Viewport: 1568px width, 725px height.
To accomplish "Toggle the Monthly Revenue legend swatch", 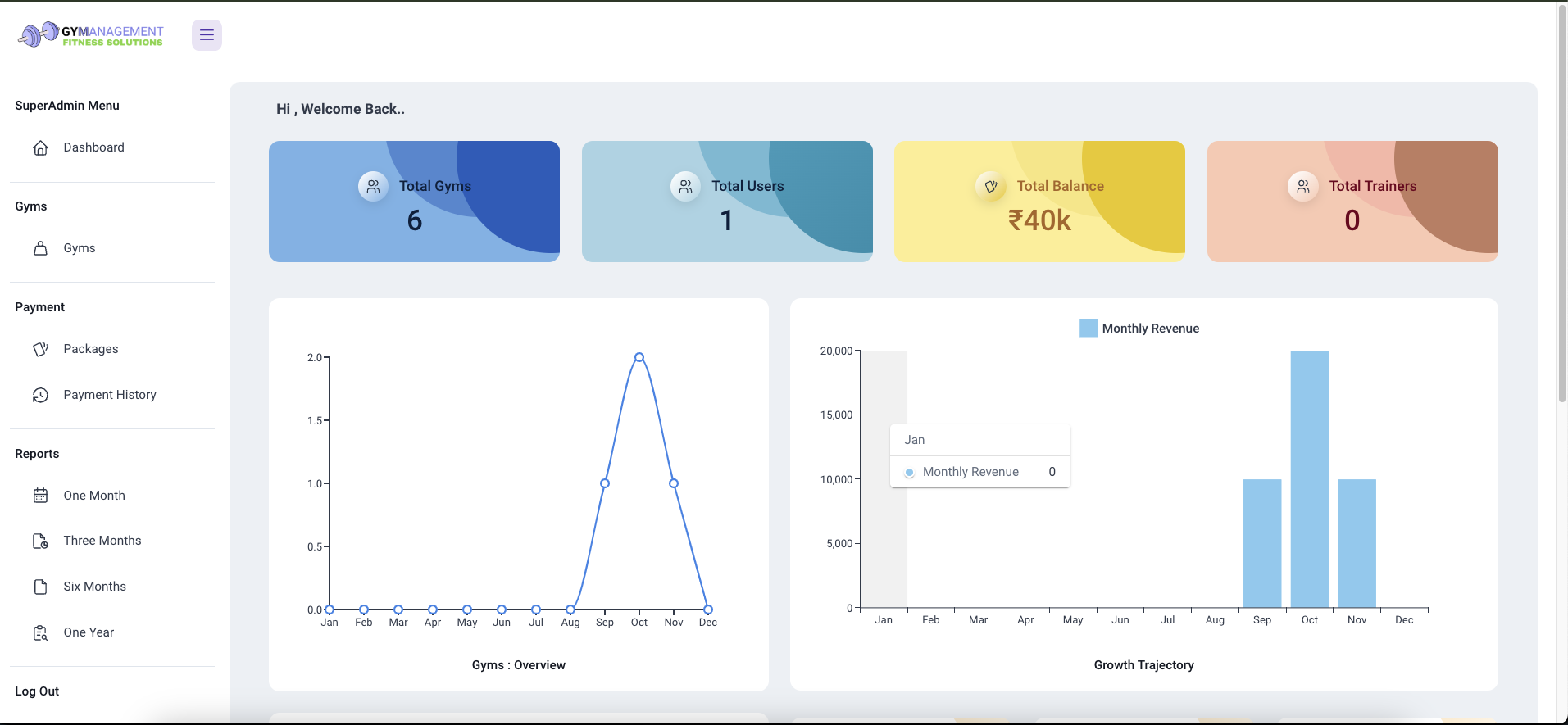I will click(x=1088, y=329).
